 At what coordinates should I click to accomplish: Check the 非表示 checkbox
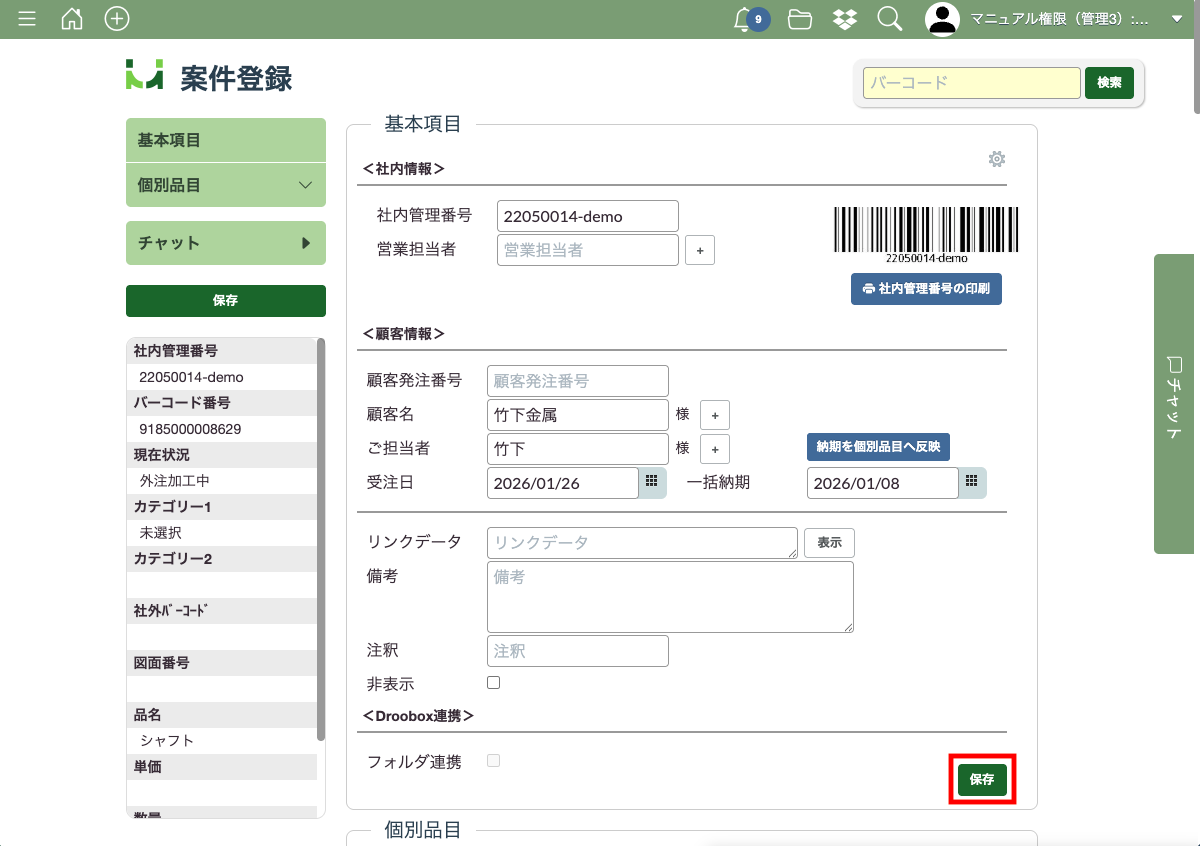[493, 683]
